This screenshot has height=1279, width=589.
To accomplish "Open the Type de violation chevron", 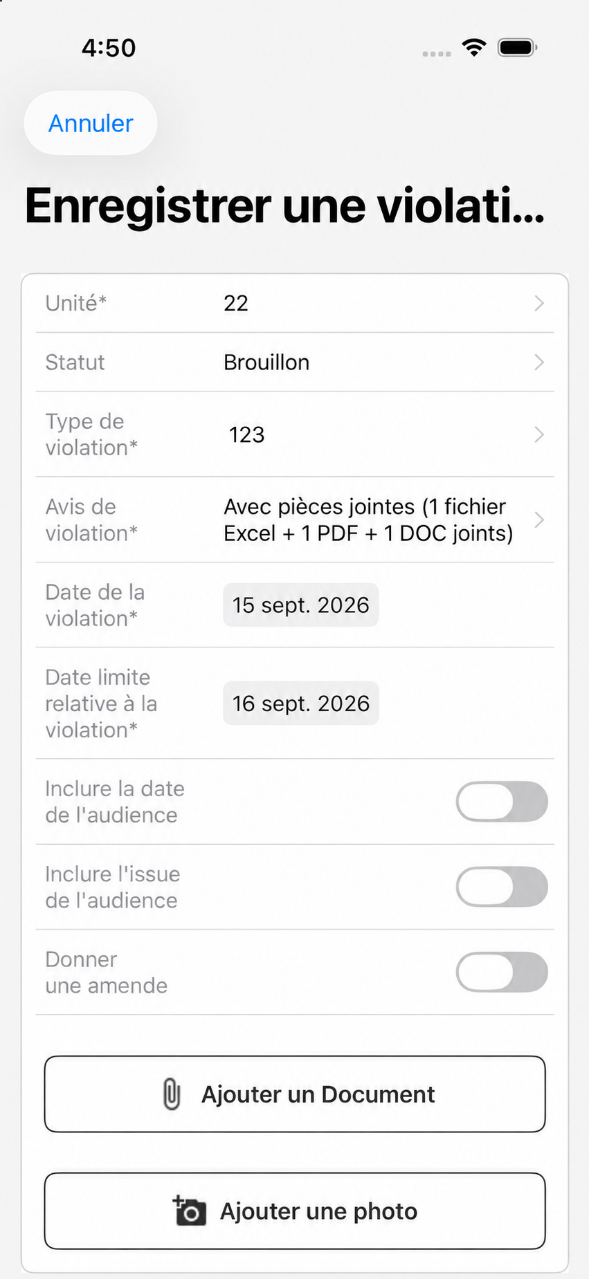I will 539,434.
